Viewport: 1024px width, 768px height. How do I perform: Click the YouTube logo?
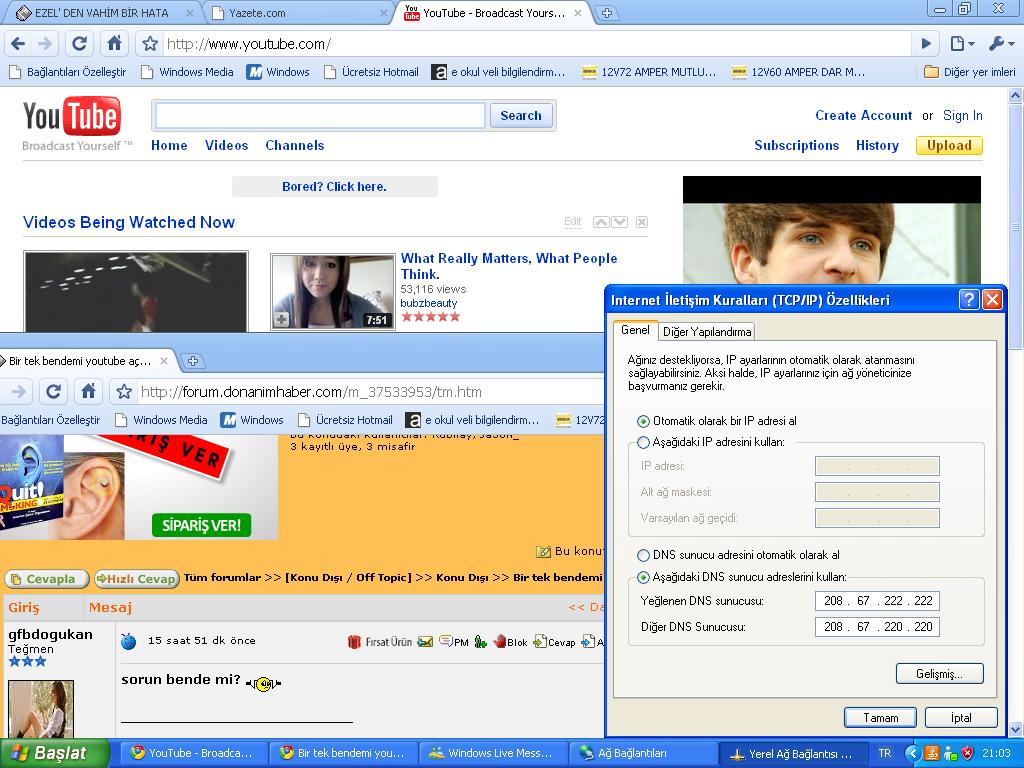click(x=71, y=119)
